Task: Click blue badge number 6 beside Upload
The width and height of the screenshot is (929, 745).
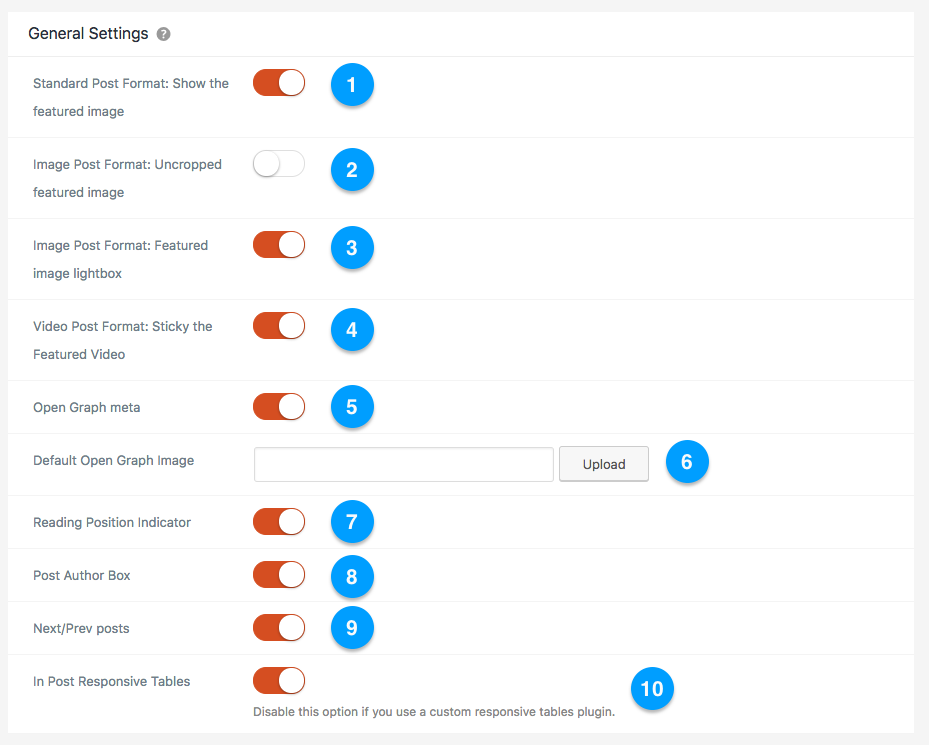Action: coord(687,462)
